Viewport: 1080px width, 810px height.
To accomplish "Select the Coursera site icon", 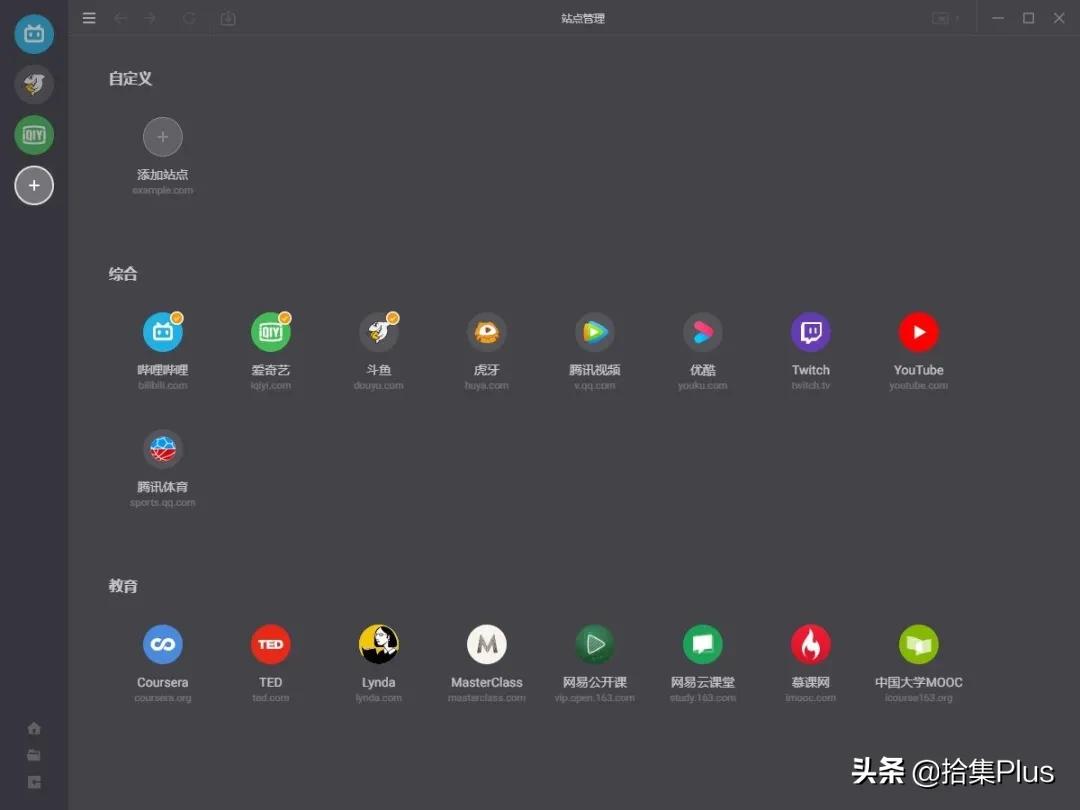I will (163, 644).
